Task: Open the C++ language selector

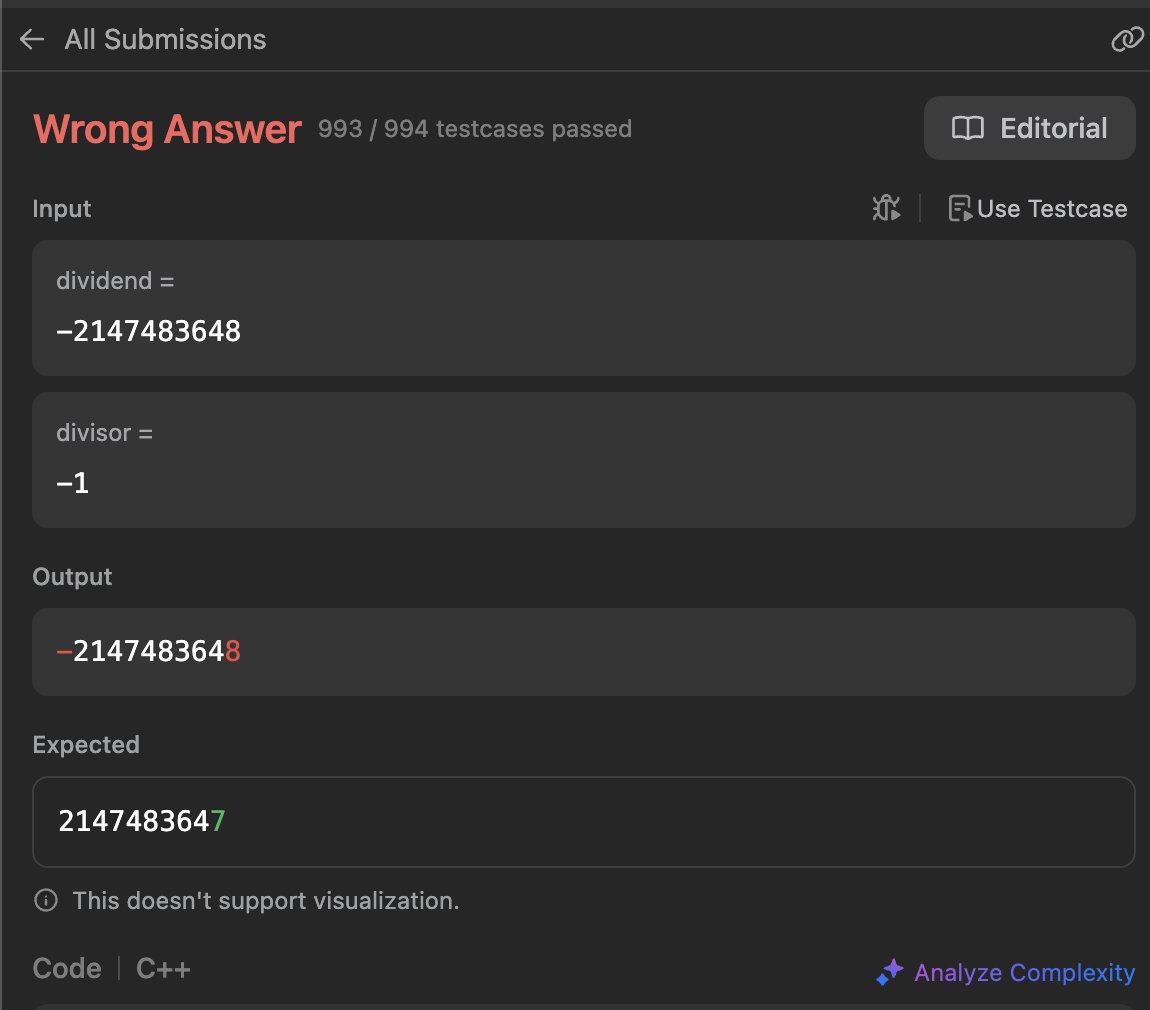Action: pyautogui.click(x=163, y=967)
